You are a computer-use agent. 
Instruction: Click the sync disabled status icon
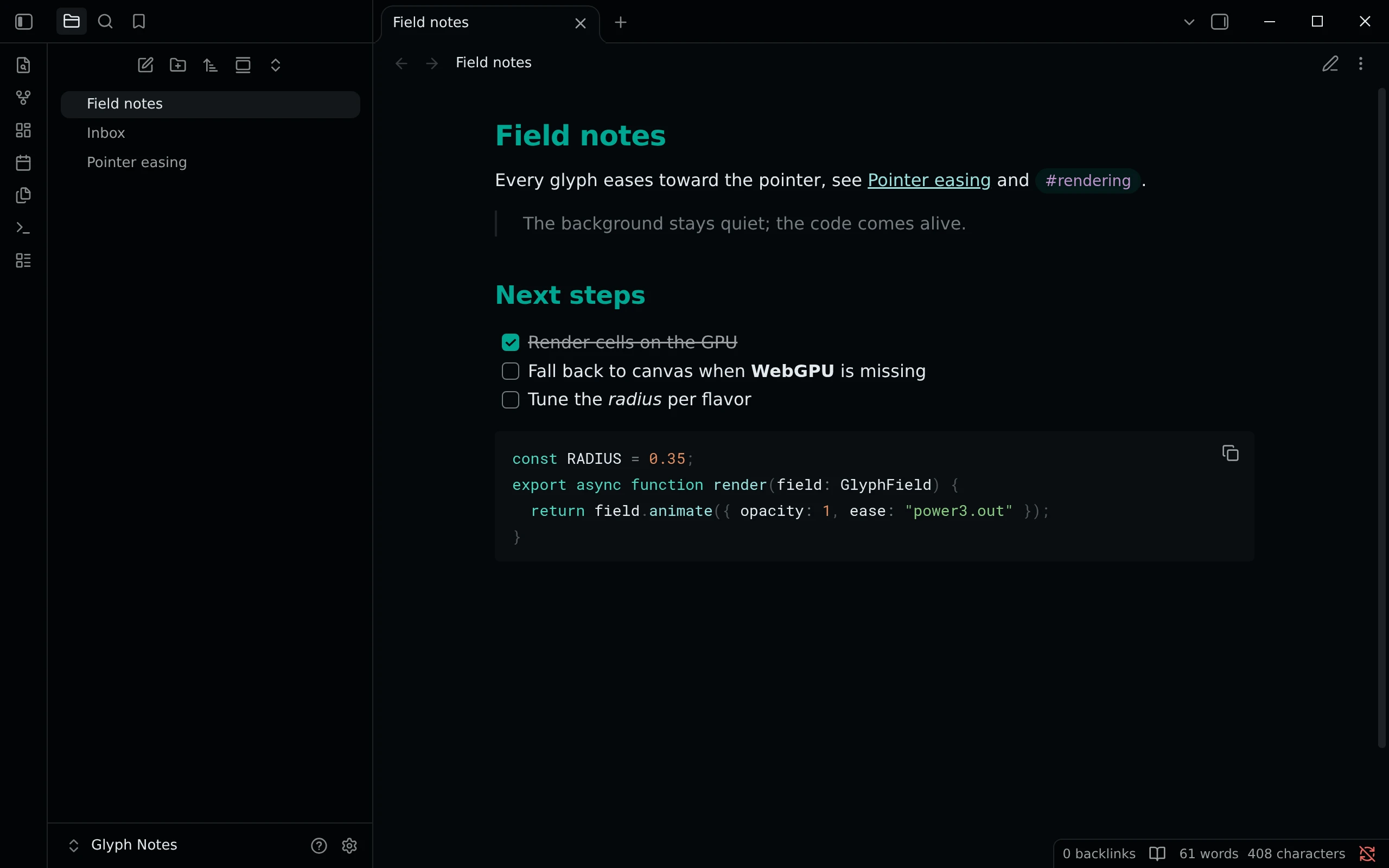click(1367, 854)
